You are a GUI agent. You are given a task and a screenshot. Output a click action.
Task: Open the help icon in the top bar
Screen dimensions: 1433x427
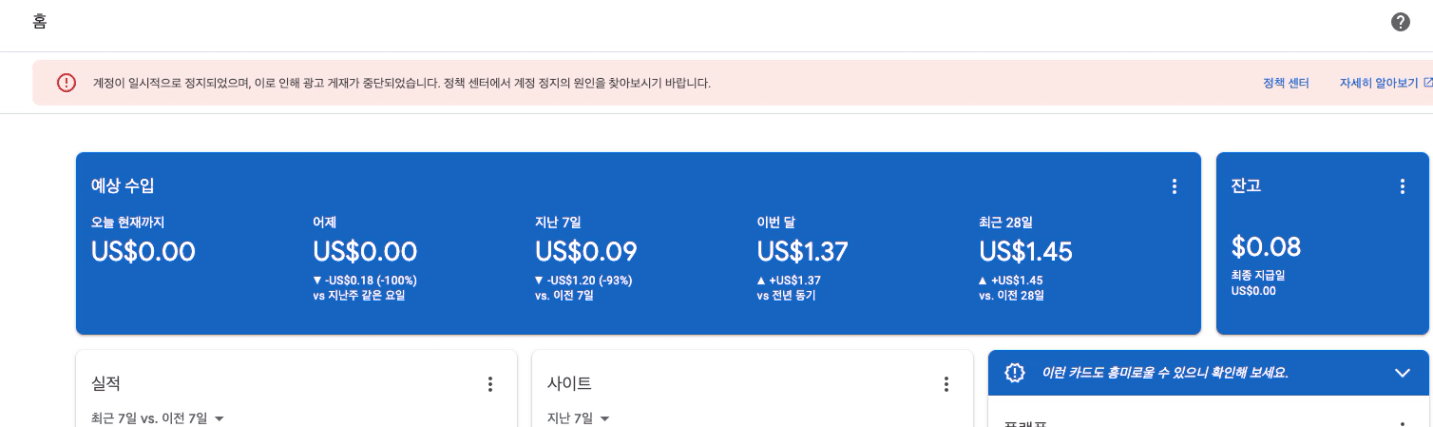[x=1400, y=23]
